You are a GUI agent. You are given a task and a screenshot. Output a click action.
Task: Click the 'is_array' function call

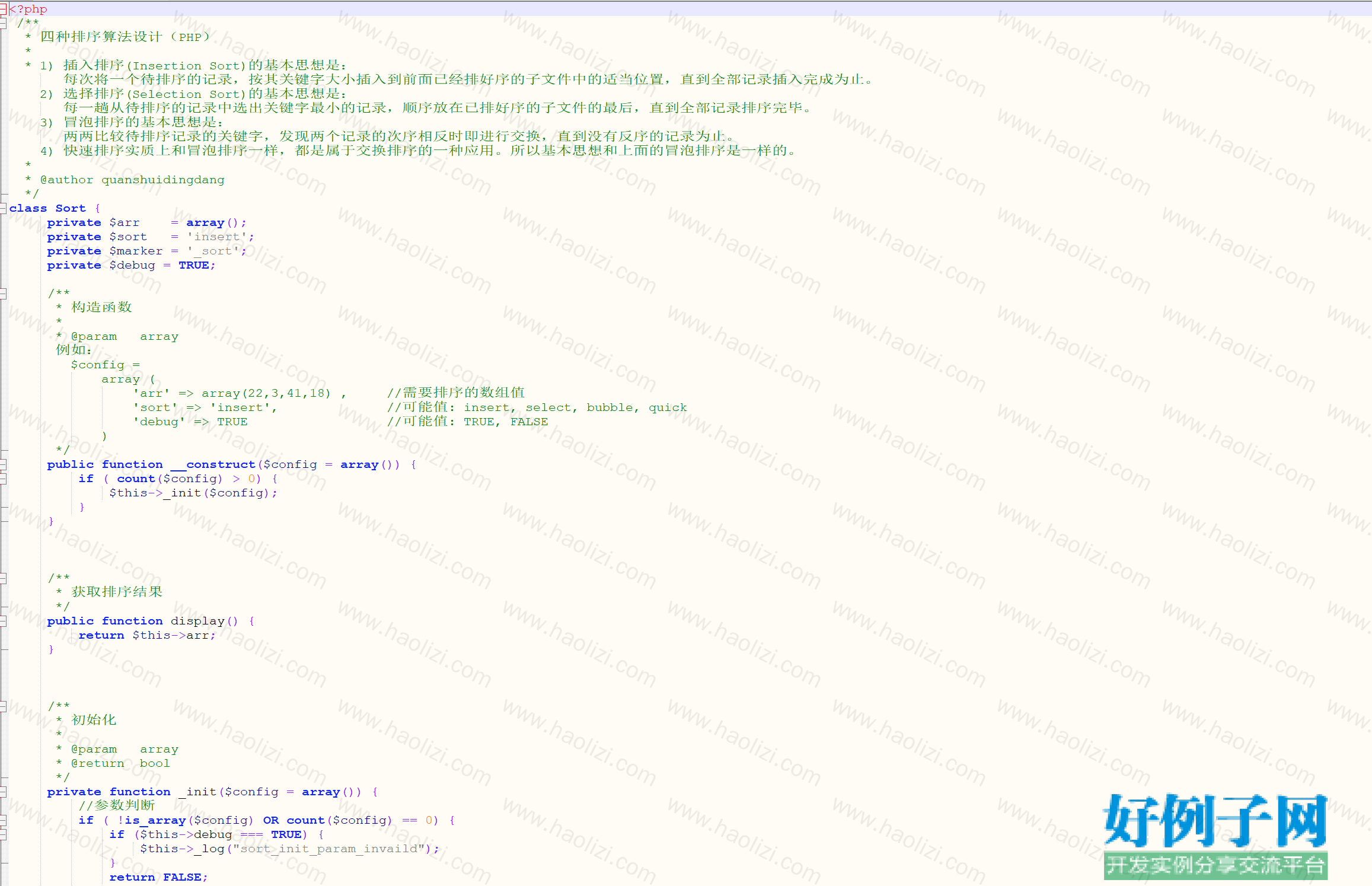pos(155,820)
